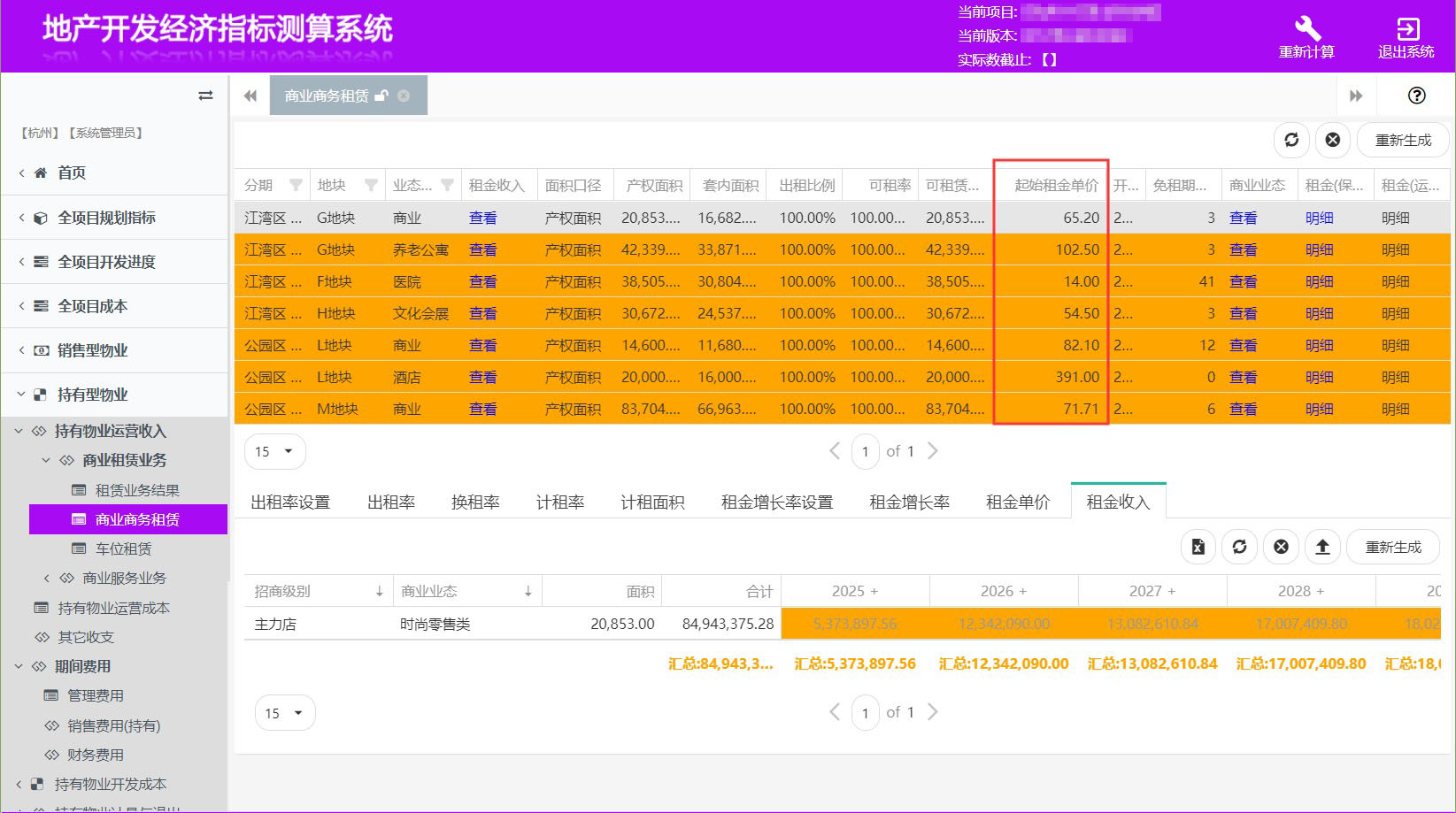The height and width of the screenshot is (813, 1456).
Task: Export lower table to Excel
Action: 1198,547
